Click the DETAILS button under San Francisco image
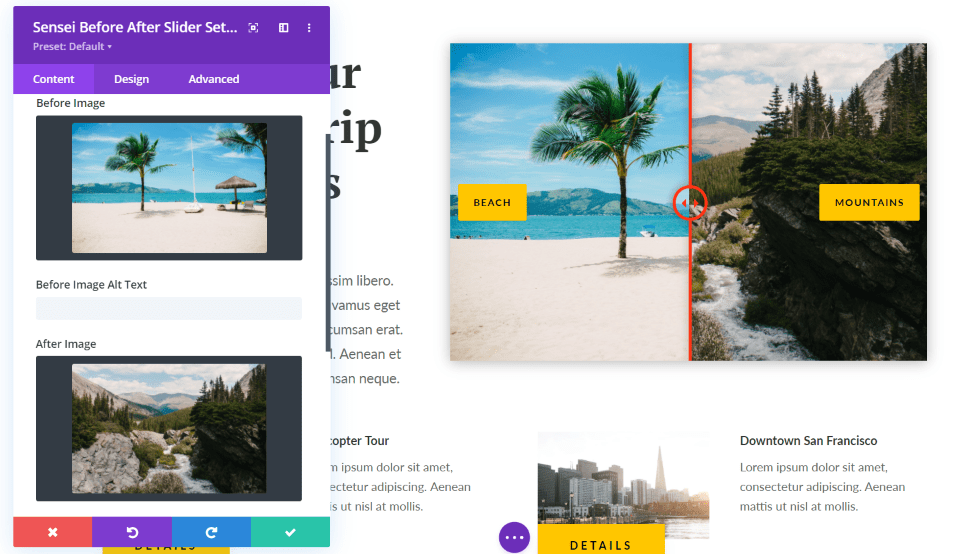Image resolution: width=960 pixels, height=554 pixels. pyautogui.click(x=600, y=543)
